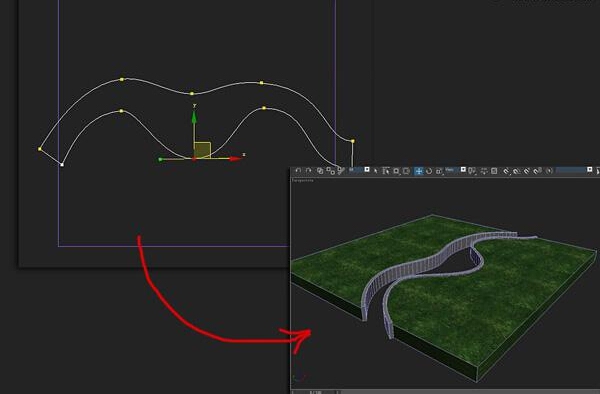Click the Unlink Selection icon
This screenshot has height=394, width=600.
pos(330,171)
